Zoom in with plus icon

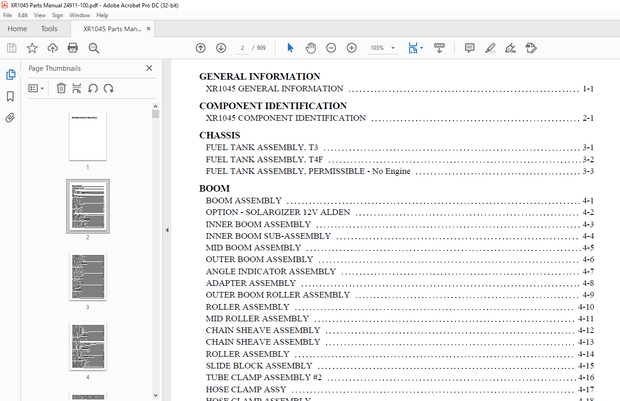[352, 48]
